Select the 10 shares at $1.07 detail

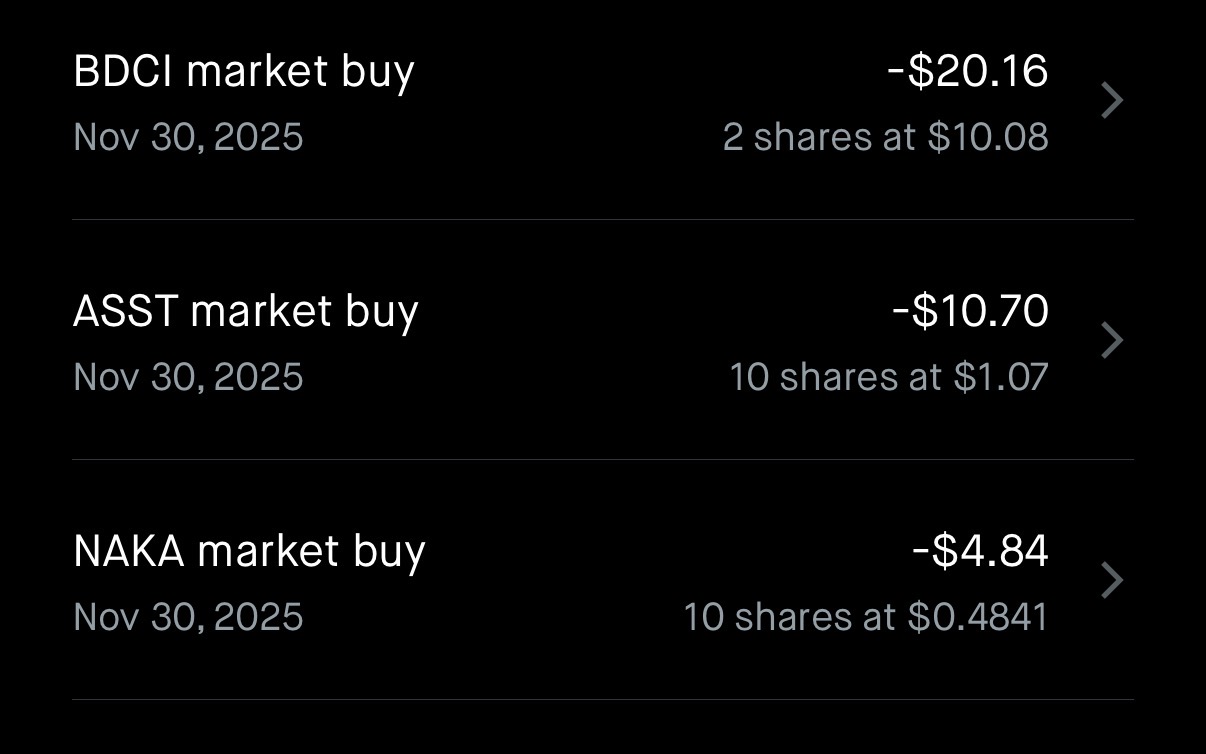click(x=889, y=377)
